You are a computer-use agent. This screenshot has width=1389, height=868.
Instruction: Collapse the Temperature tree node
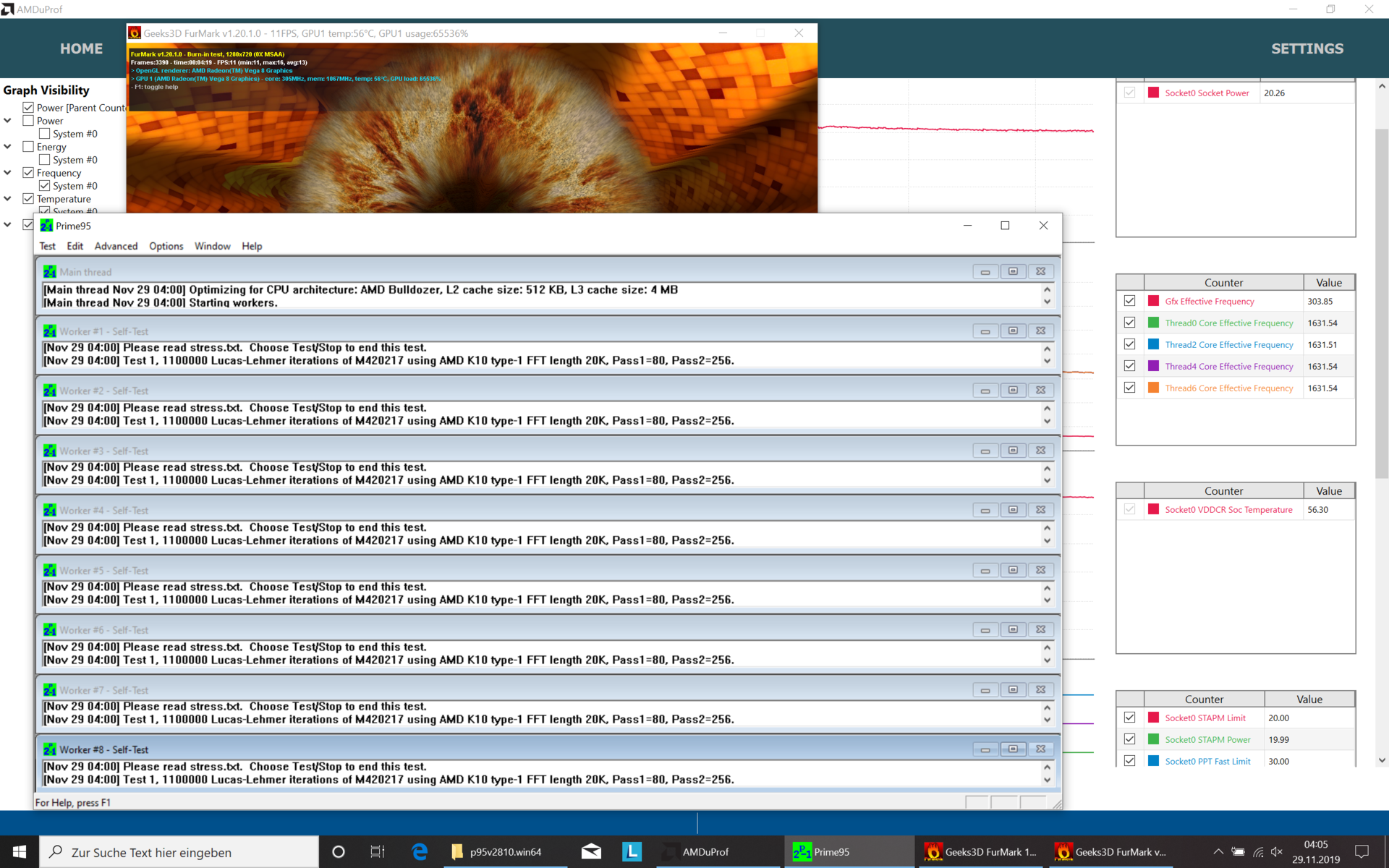pos(8,199)
